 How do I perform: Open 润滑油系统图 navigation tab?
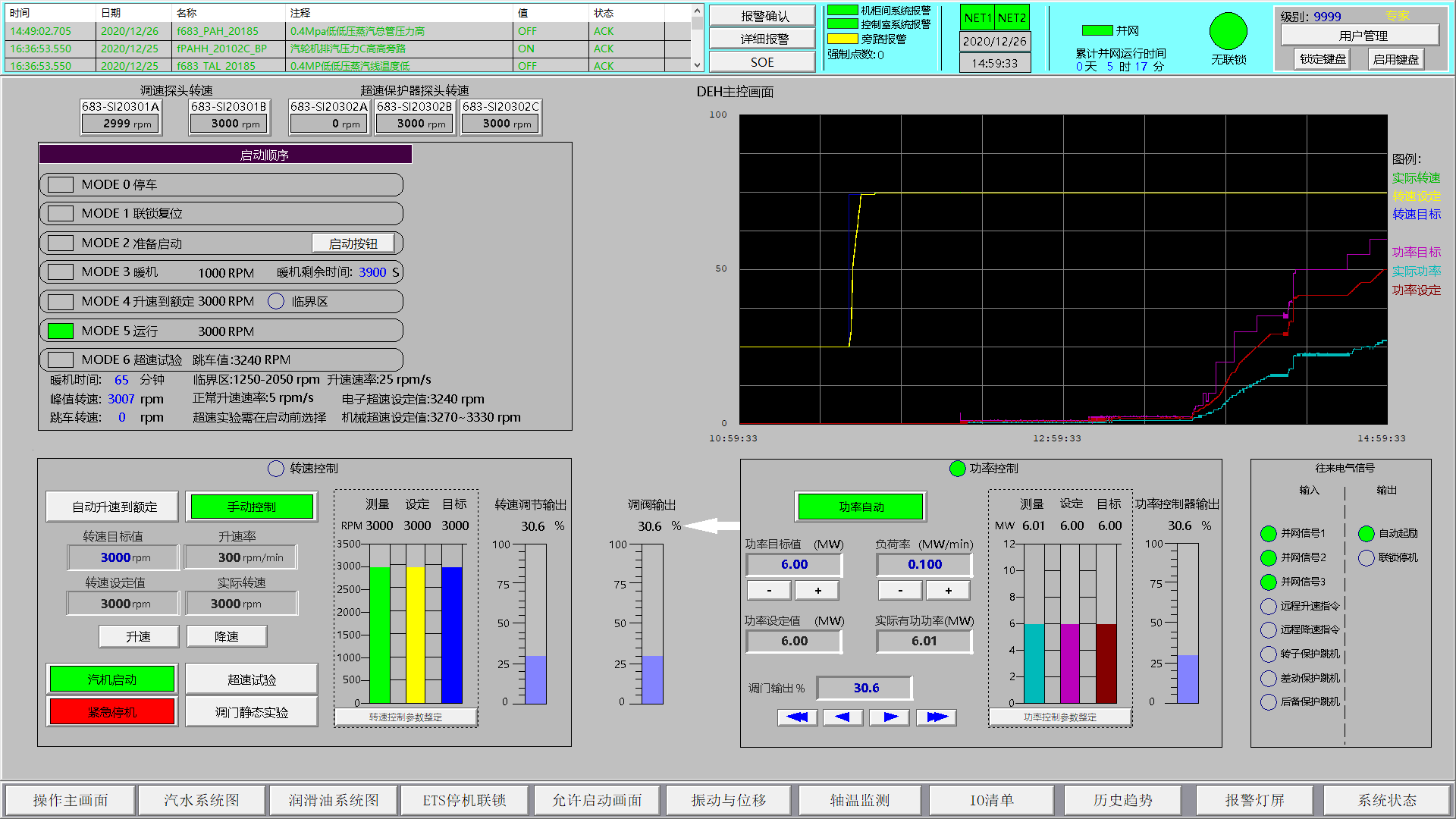[334, 800]
